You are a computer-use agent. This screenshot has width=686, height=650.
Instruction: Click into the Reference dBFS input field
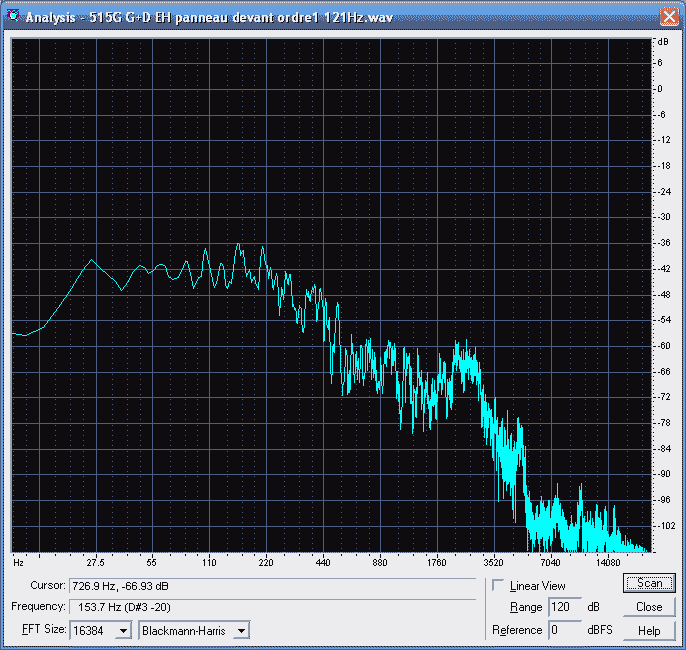(565, 630)
